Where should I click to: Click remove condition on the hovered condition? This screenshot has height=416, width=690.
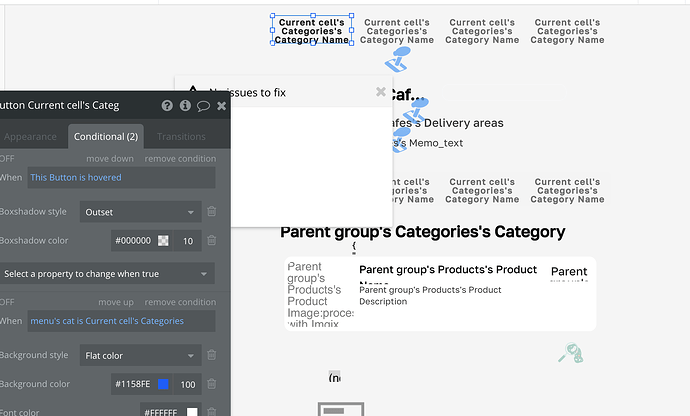click(x=180, y=159)
